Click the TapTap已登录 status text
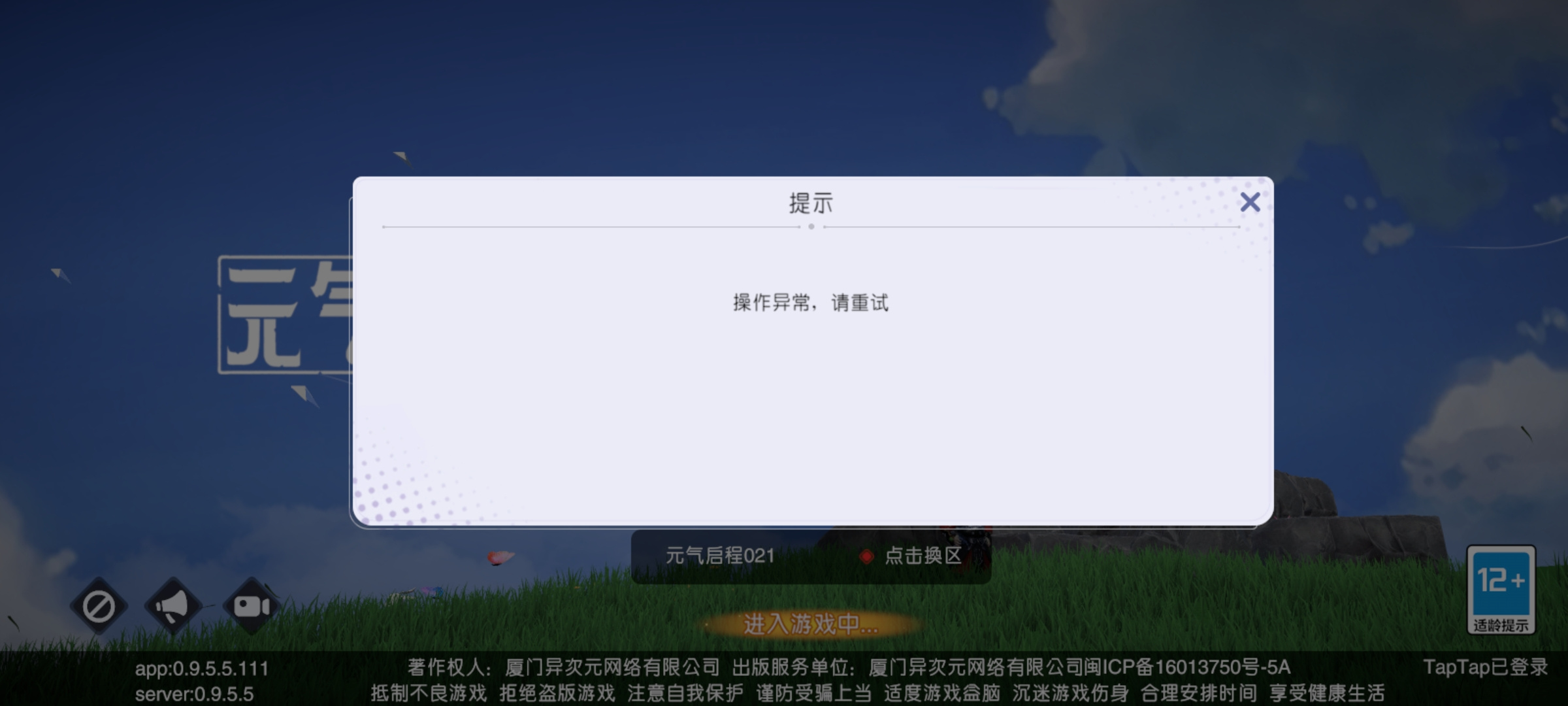 (1485, 667)
